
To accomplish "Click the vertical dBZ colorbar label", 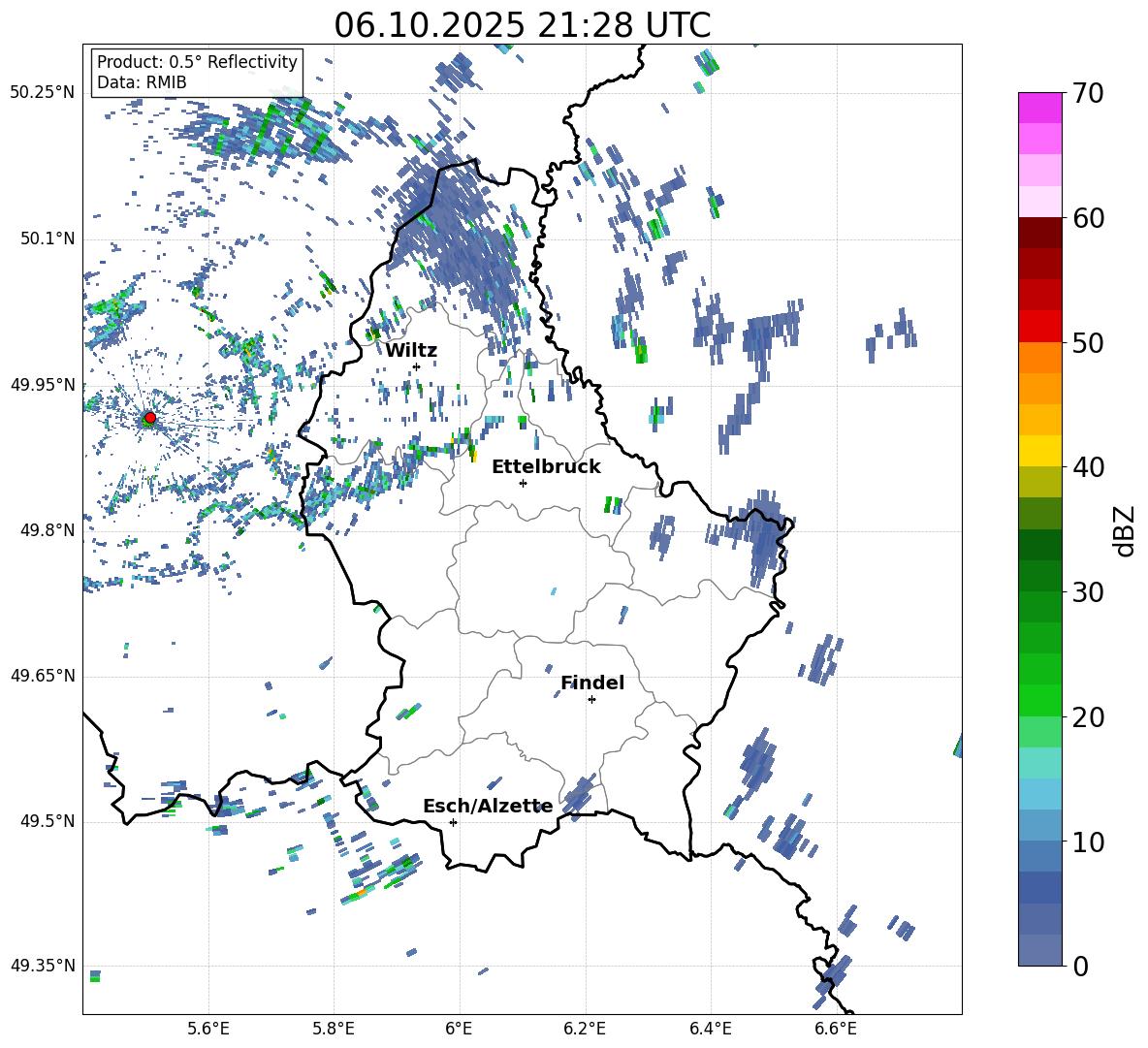I will [x=1124, y=530].
